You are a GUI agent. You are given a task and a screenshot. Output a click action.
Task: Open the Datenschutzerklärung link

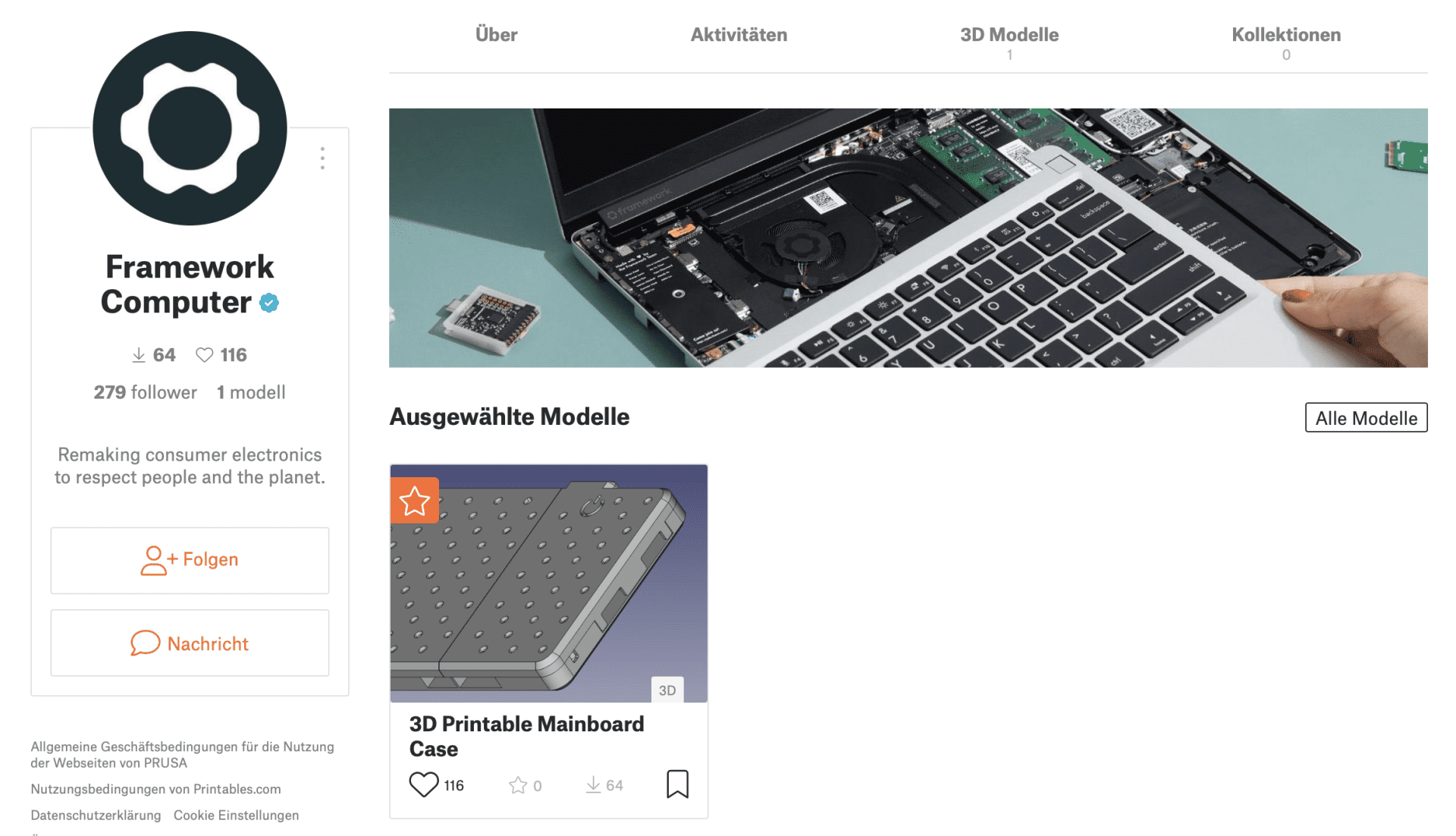[96, 816]
